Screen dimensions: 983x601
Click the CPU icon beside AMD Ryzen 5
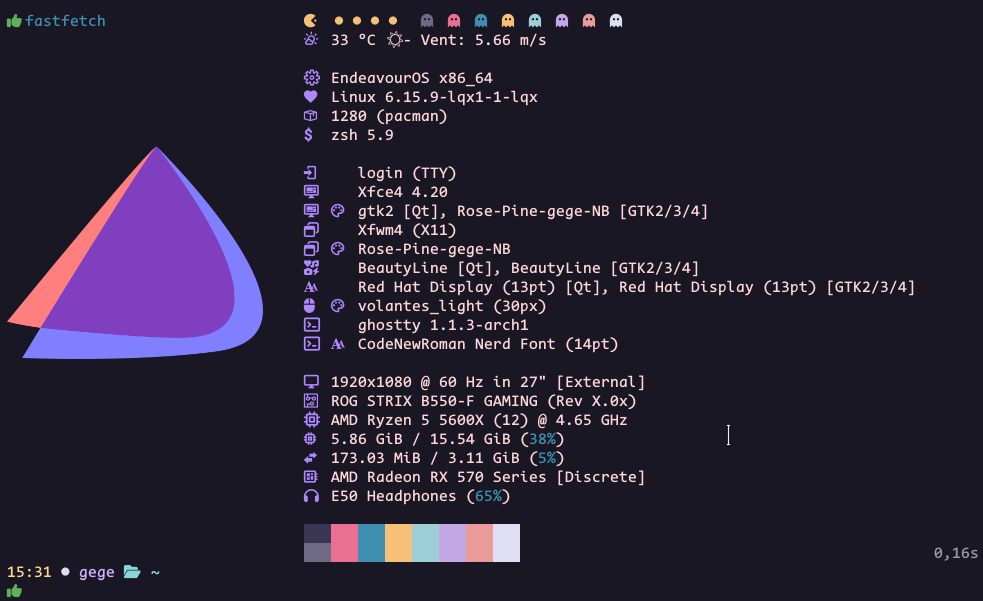(x=312, y=420)
